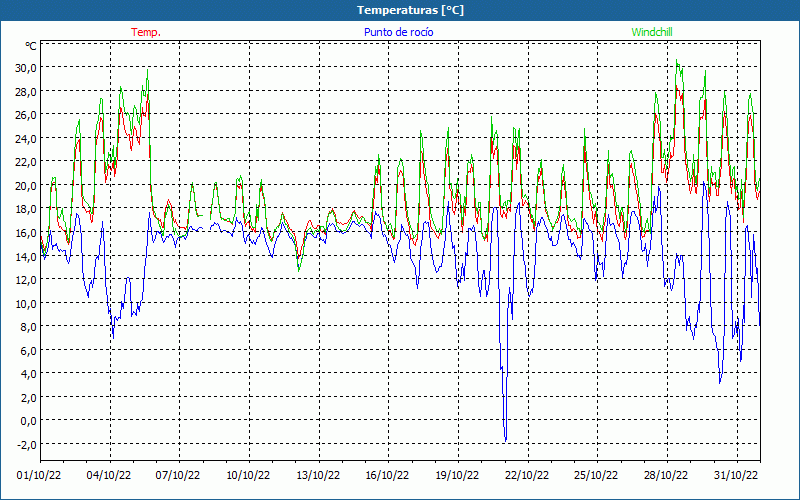
Task: Click the 31/10/22 date label
Action: [736, 476]
